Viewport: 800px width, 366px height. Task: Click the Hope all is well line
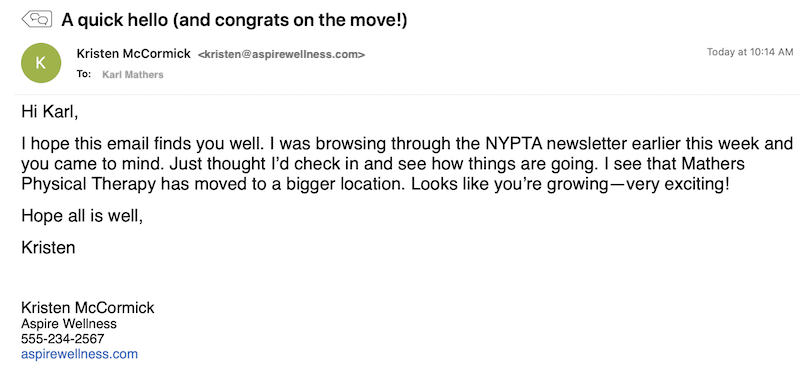coord(82,216)
